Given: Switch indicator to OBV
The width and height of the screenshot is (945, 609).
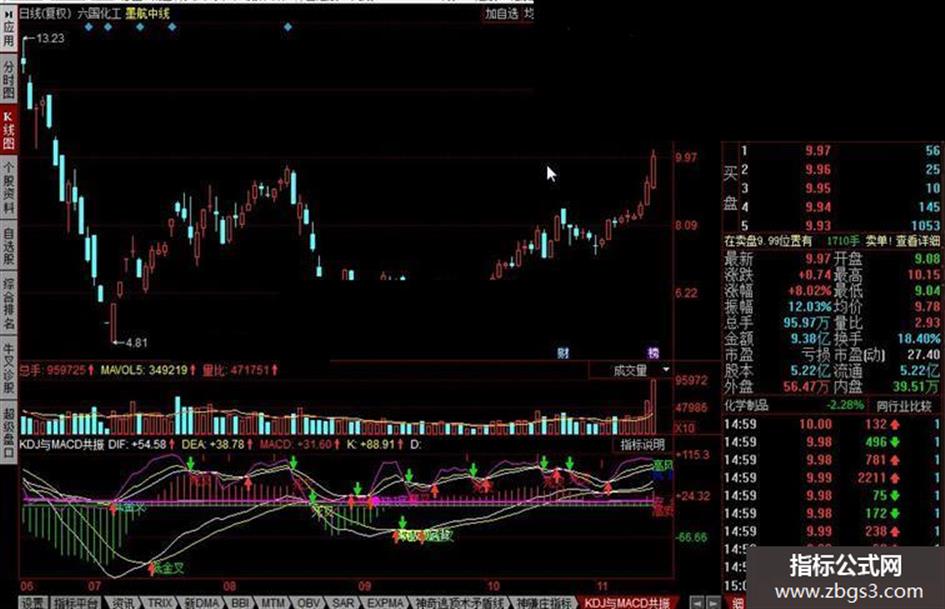Looking at the screenshot, I should (308, 602).
